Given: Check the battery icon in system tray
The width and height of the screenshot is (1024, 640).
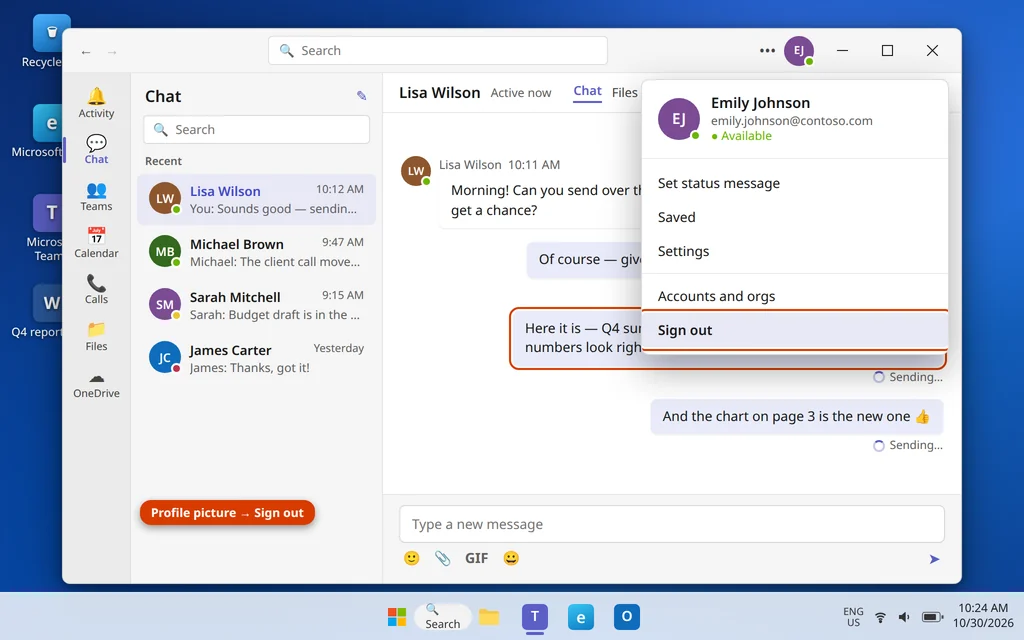Looking at the screenshot, I should (x=932, y=617).
